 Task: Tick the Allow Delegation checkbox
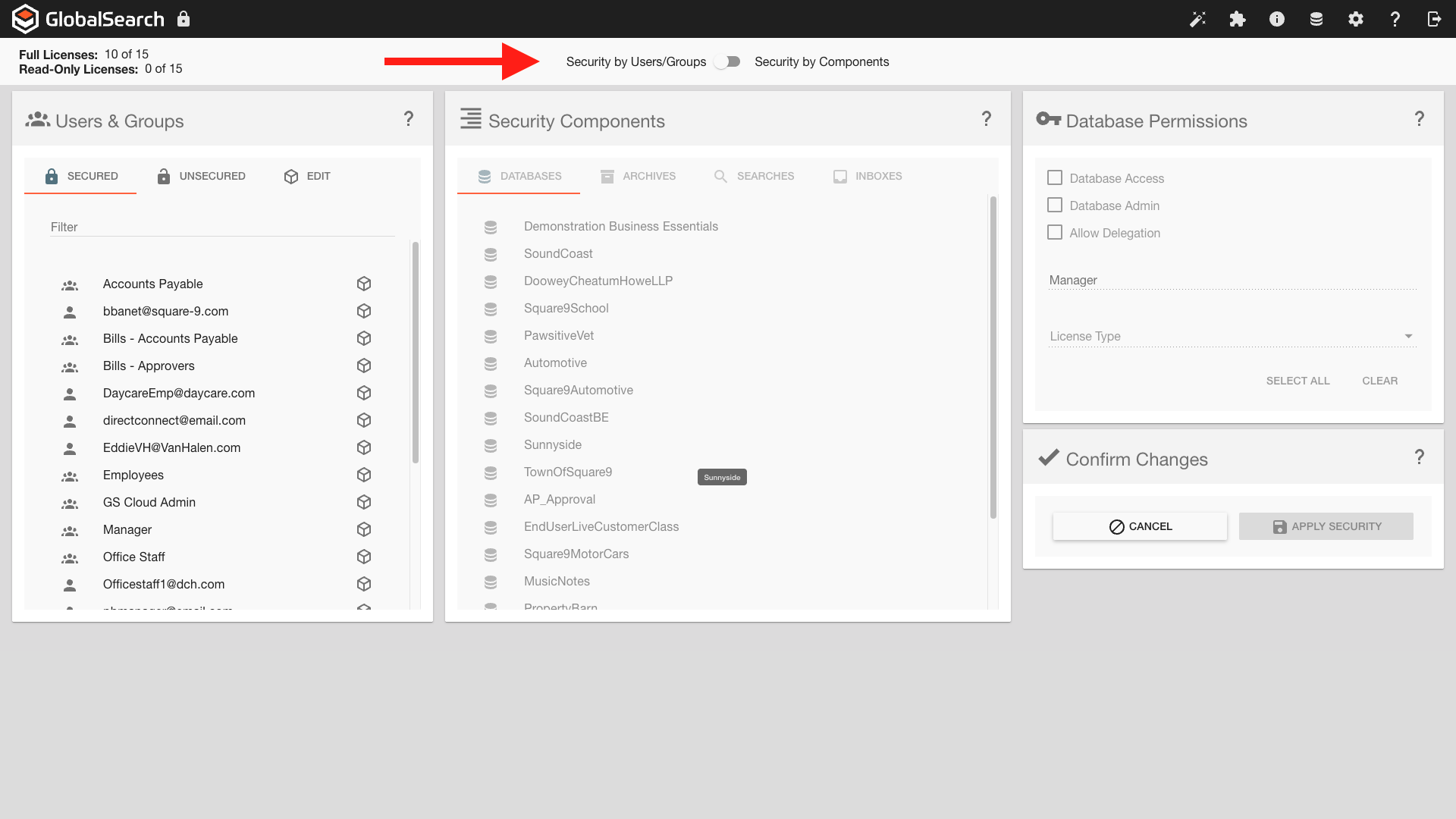pyautogui.click(x=1055, y=232)
